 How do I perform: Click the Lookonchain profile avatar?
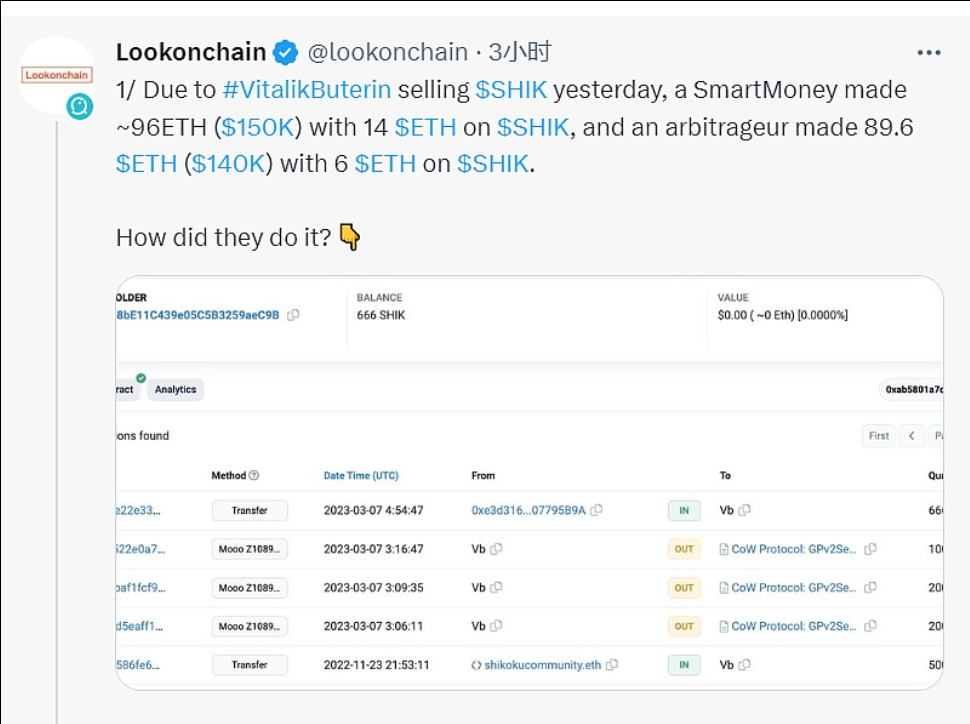pyautogui.click(x=57, y=75)
